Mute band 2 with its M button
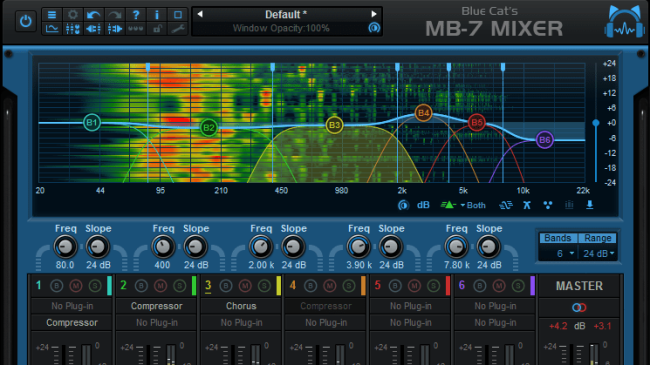 [160, 286]
